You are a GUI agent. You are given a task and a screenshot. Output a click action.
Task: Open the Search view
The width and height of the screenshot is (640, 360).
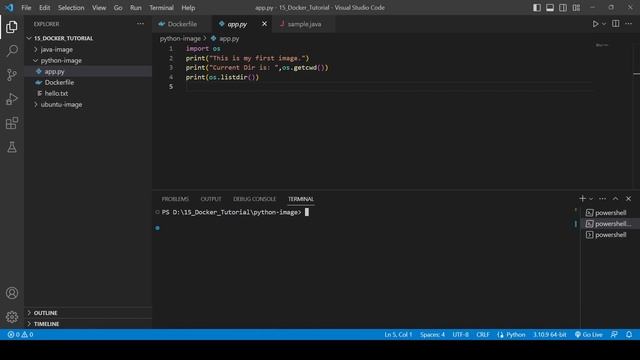(12, 51)
